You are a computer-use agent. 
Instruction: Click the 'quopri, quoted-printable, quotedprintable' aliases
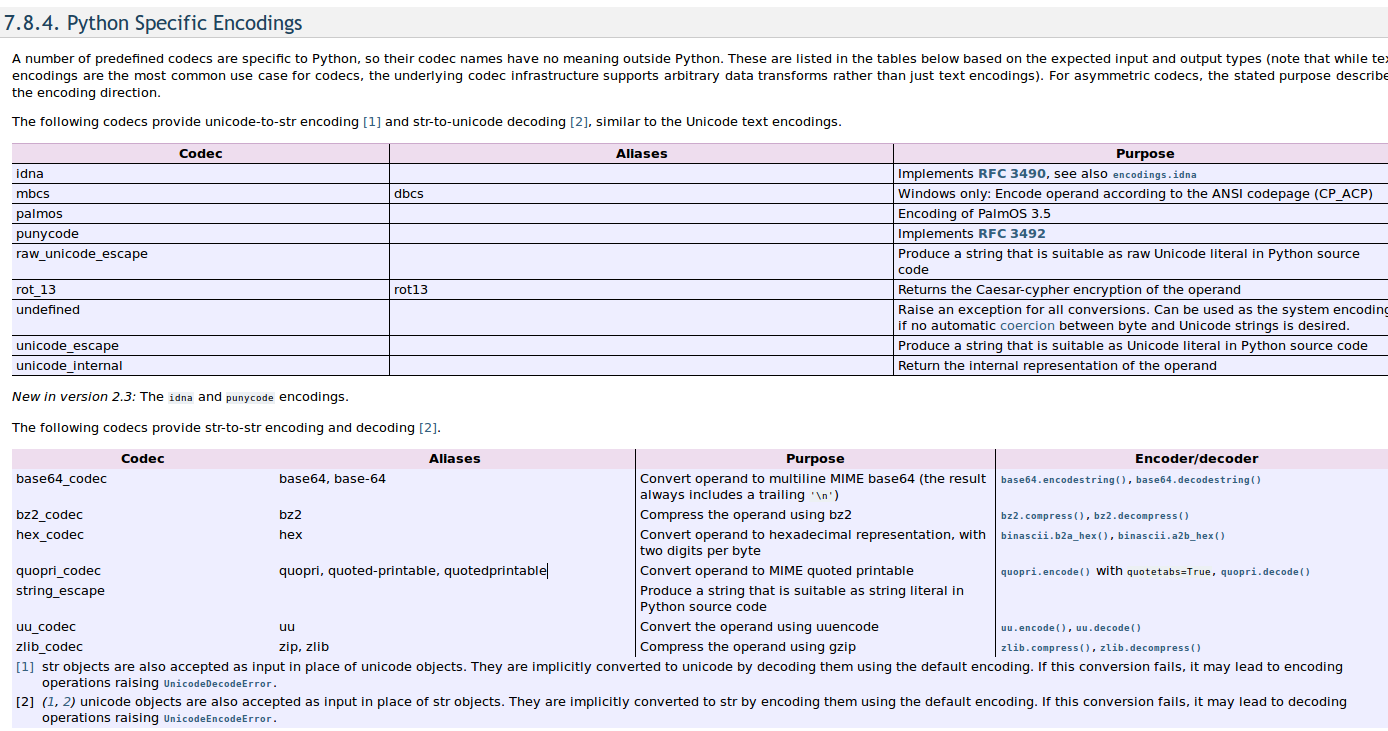(413, 571)
